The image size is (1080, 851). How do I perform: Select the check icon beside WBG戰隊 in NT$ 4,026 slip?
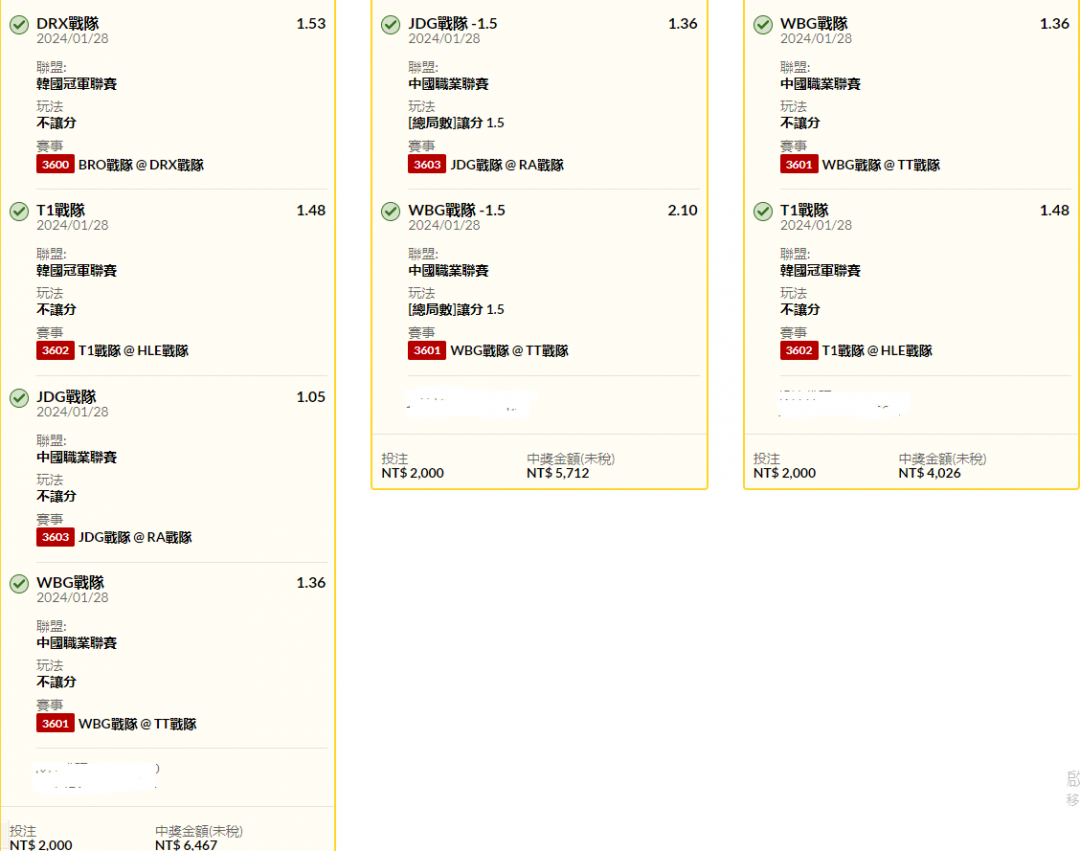pos(762,25)
